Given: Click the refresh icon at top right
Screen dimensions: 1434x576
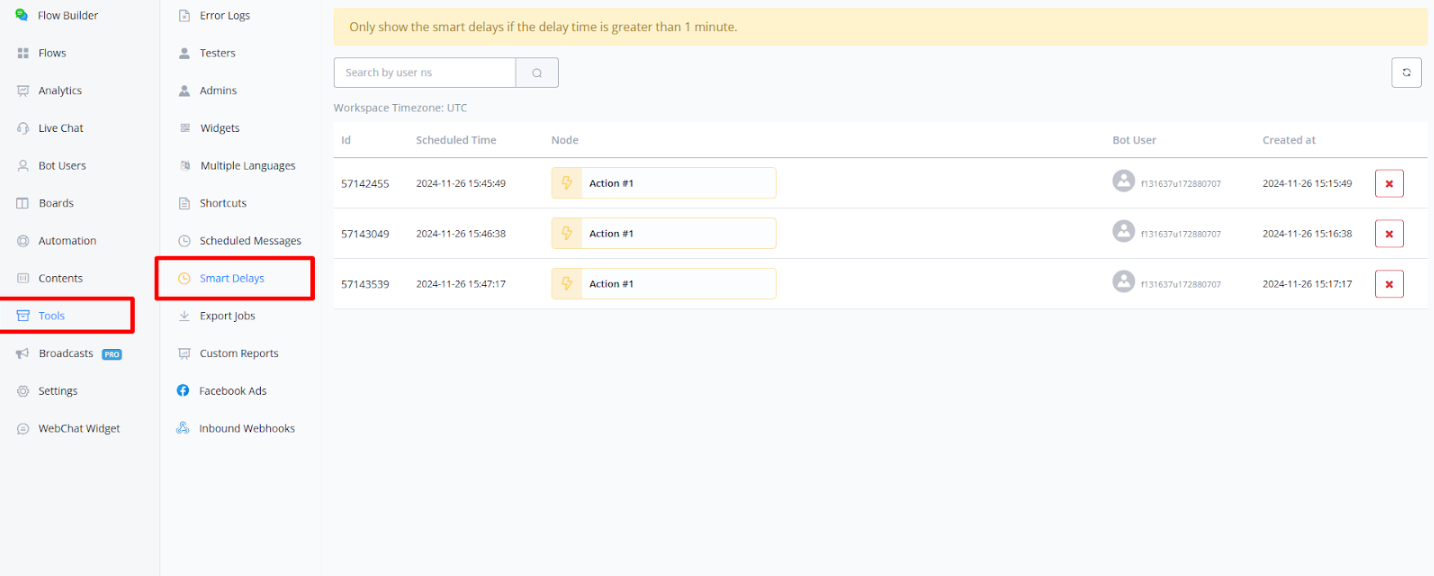Looking at the screenshot, I should click(1406, 73).
